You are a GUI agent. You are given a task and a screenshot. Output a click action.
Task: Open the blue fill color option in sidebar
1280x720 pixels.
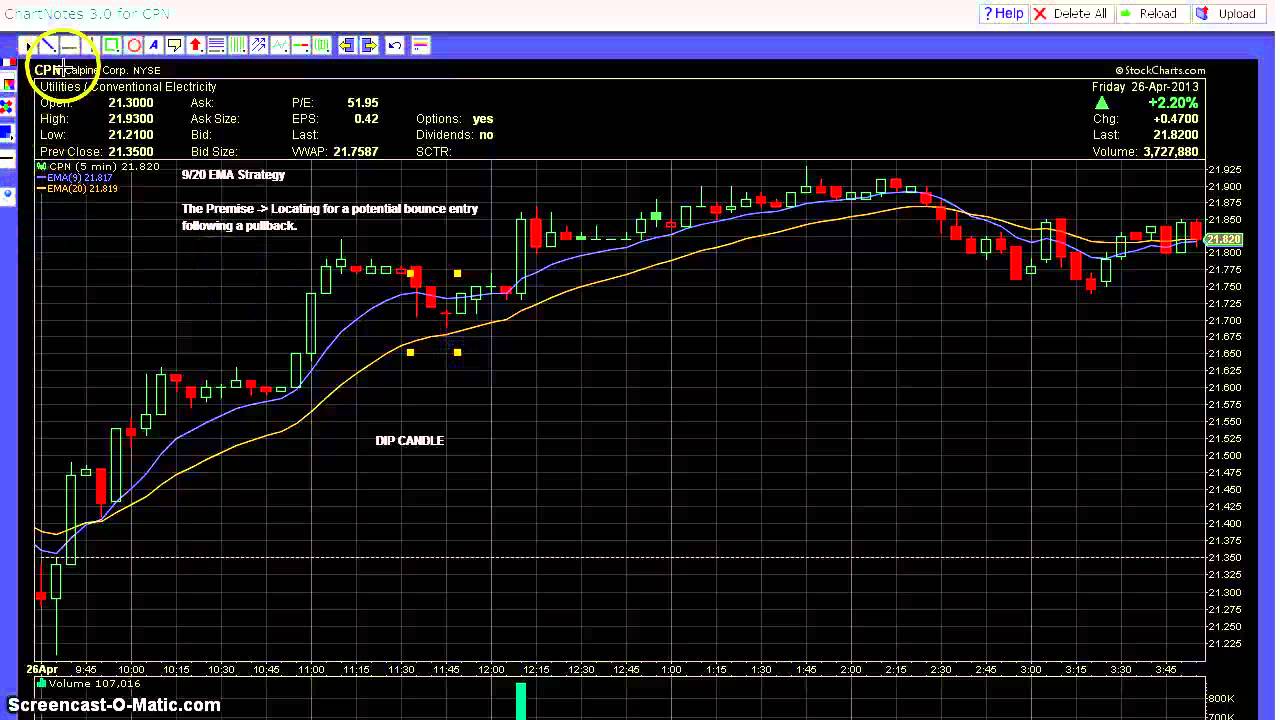(x=6, y=132)
